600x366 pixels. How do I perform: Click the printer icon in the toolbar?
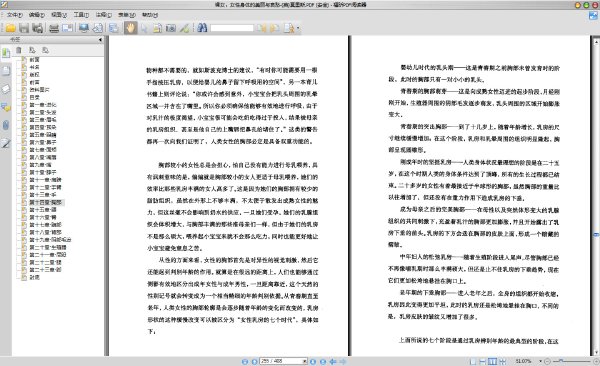[54, 28]
